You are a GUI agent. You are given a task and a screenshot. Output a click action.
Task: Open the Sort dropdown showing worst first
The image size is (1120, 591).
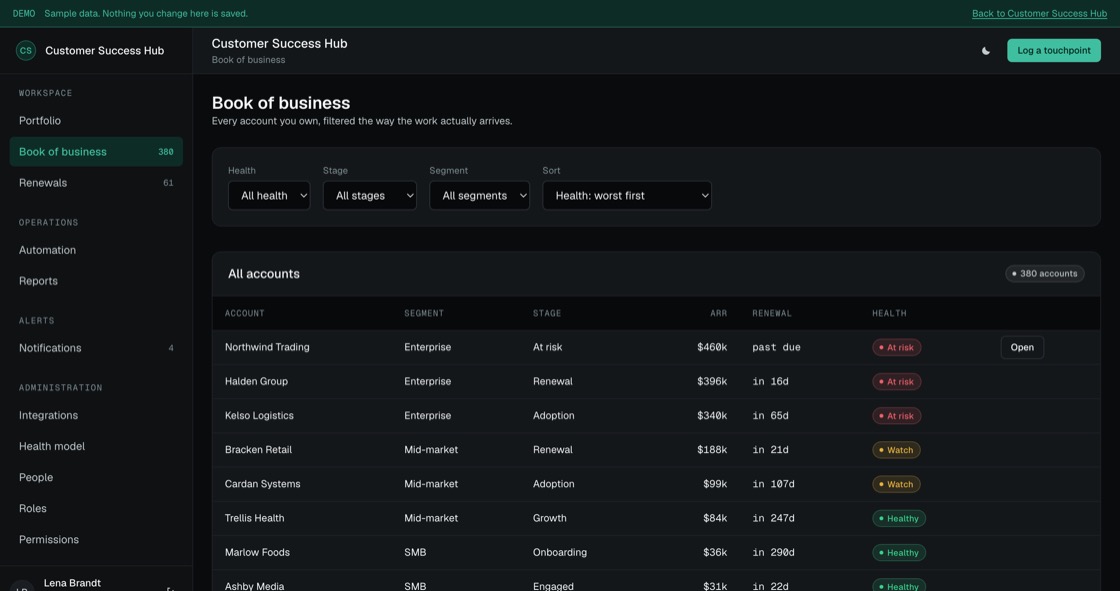[626, 195]
